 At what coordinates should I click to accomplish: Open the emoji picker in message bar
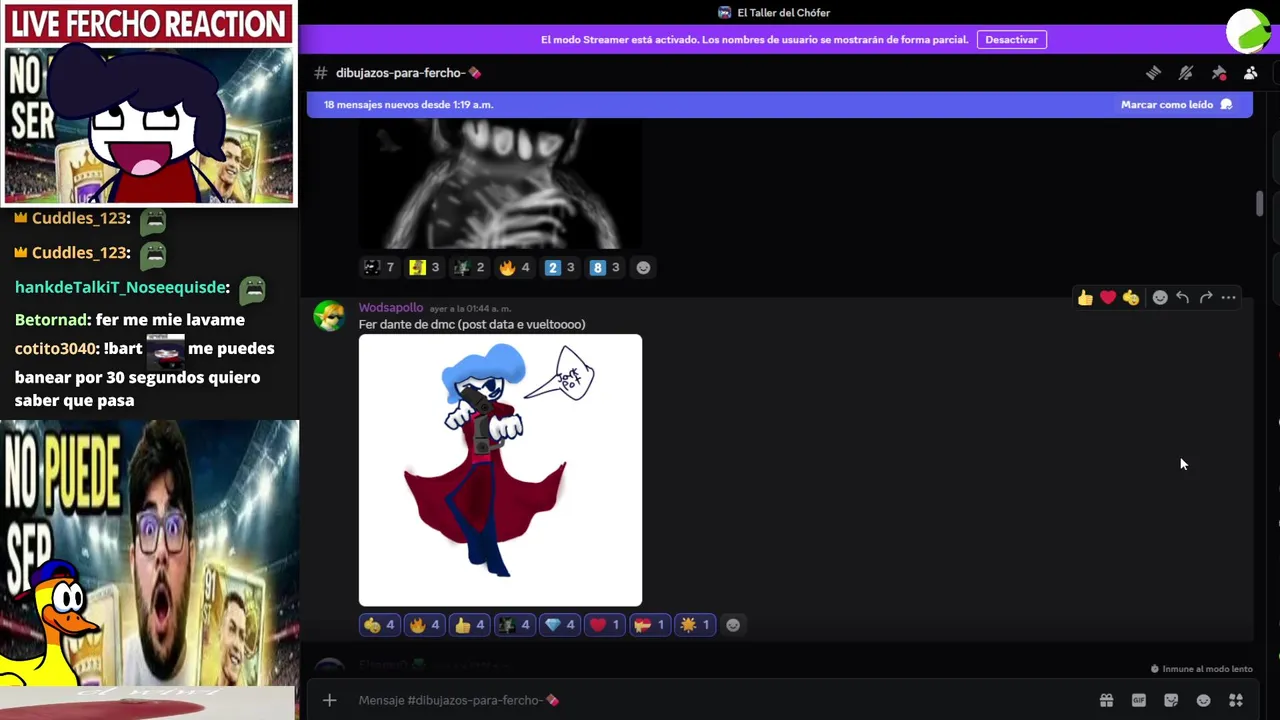(1203, 700)
